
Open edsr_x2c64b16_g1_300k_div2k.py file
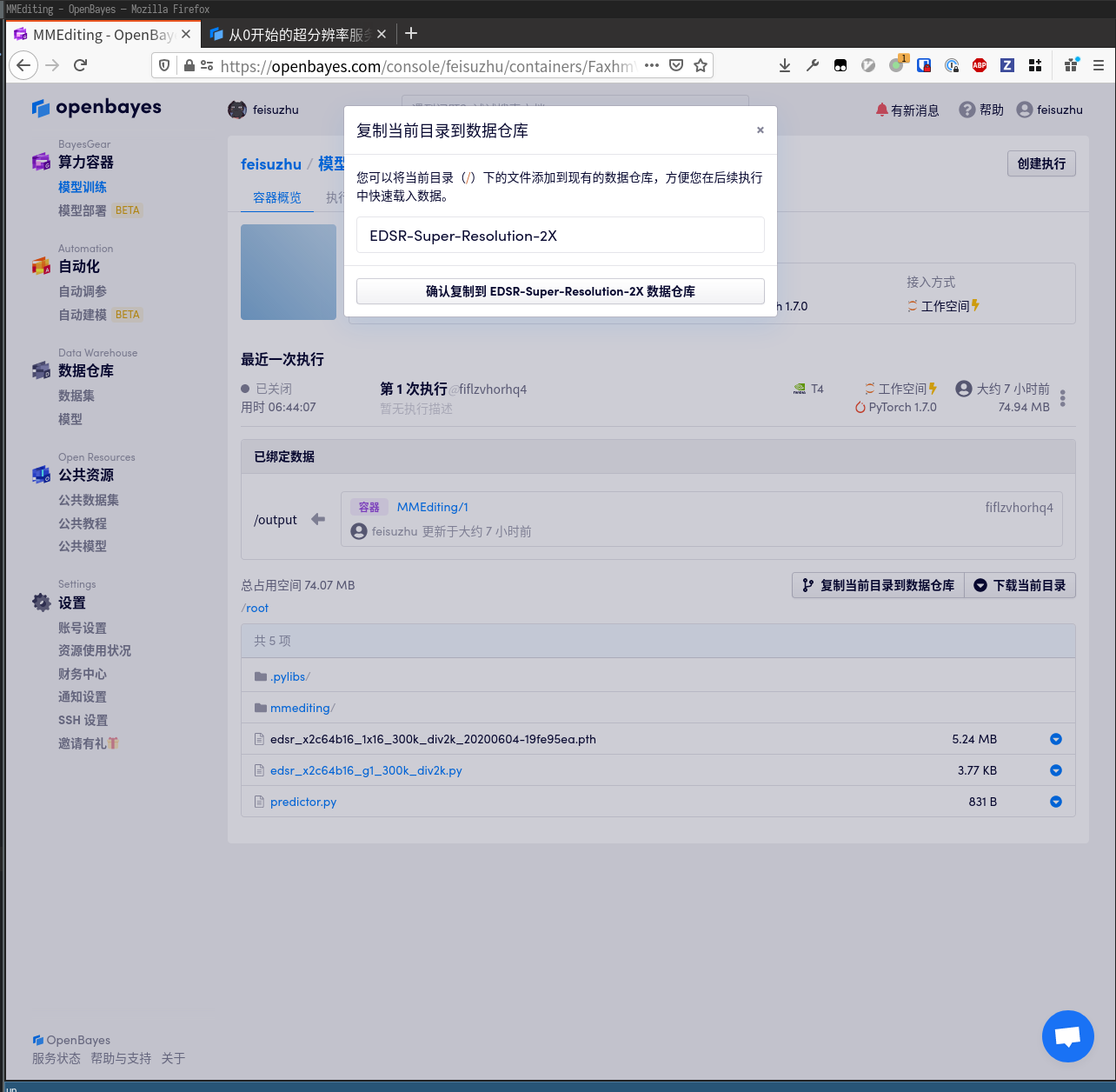click(366, 770)
